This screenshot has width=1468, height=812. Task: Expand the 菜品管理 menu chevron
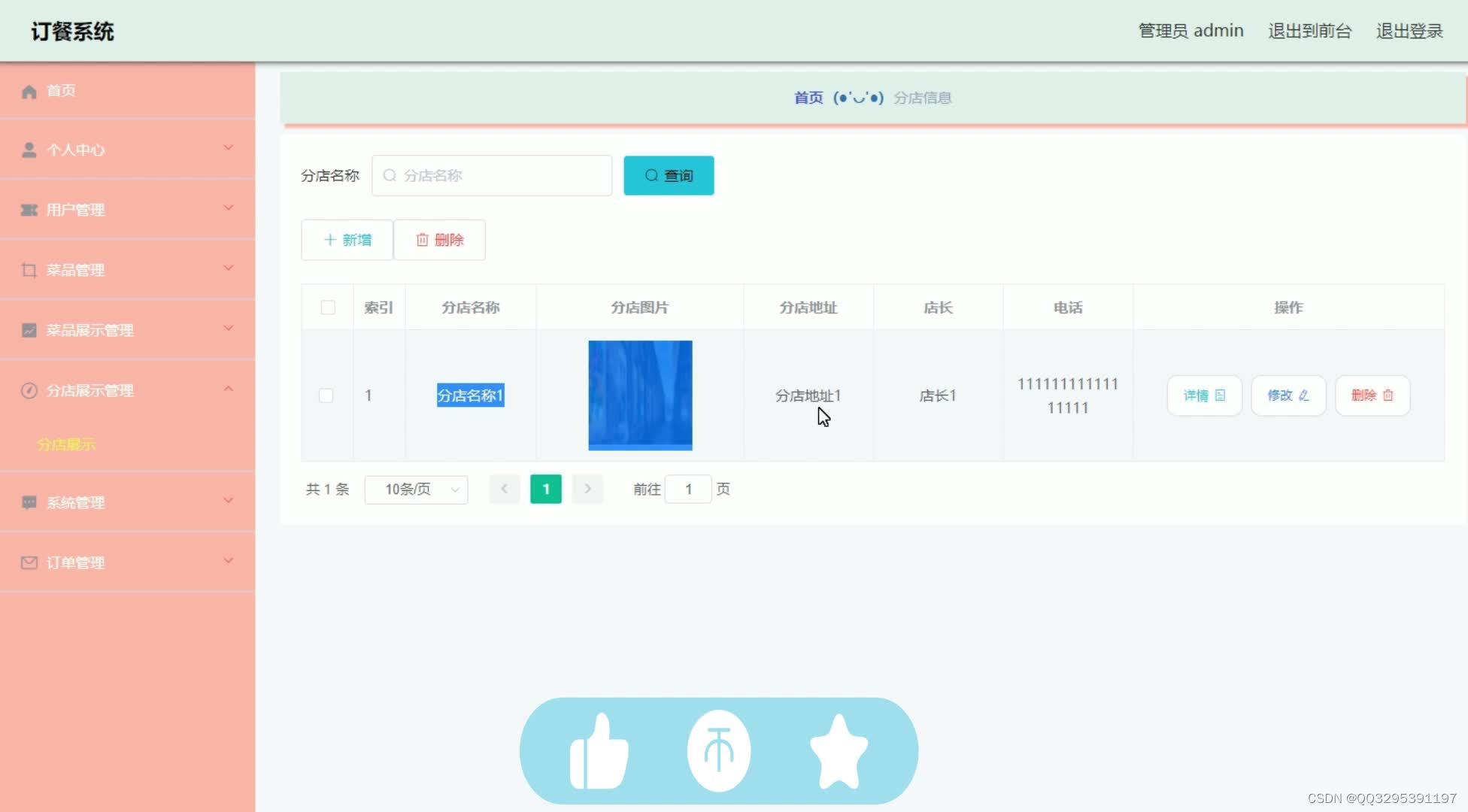[x=229, y=268]
